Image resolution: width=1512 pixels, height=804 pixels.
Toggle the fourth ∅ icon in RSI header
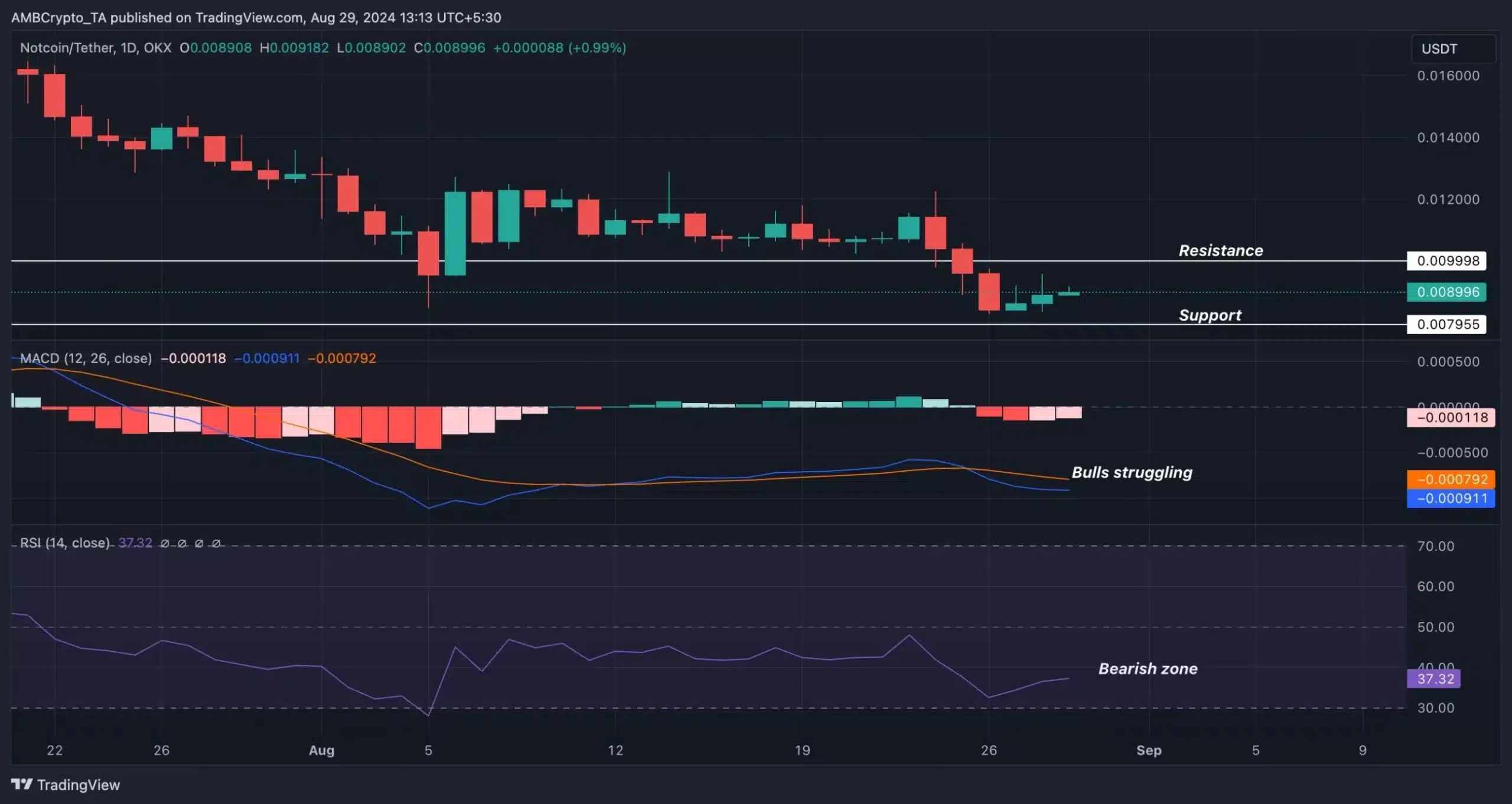pyautogui.click(x=217, y=544)
